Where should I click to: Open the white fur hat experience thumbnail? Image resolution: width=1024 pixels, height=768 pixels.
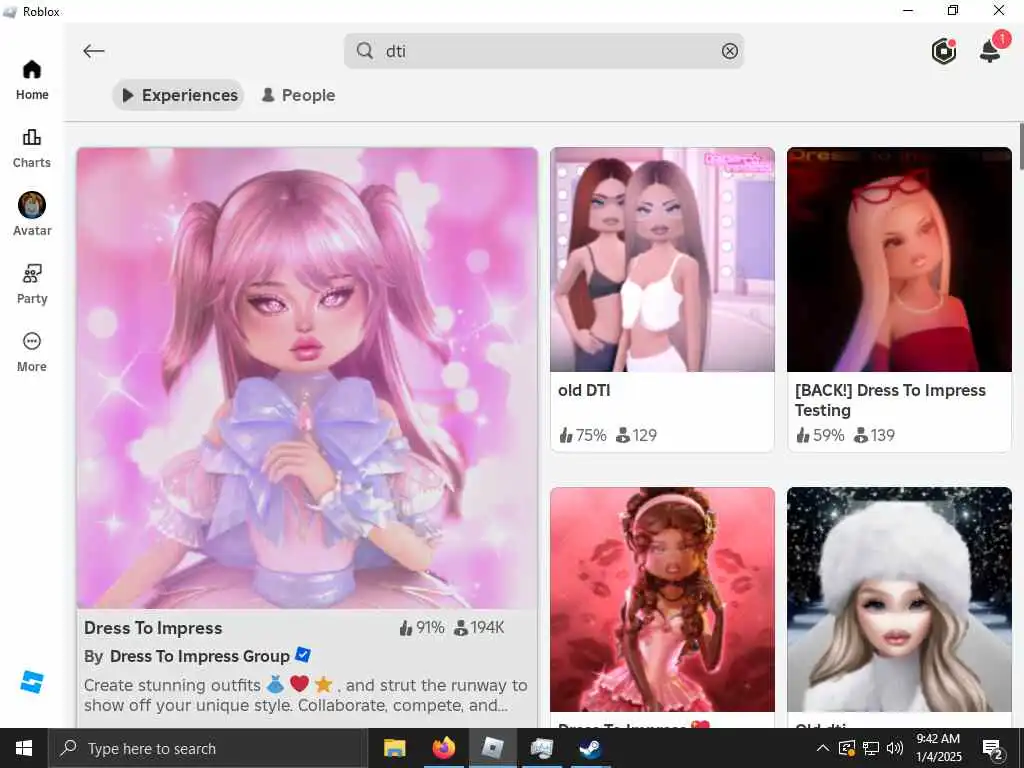pos(899,600)
